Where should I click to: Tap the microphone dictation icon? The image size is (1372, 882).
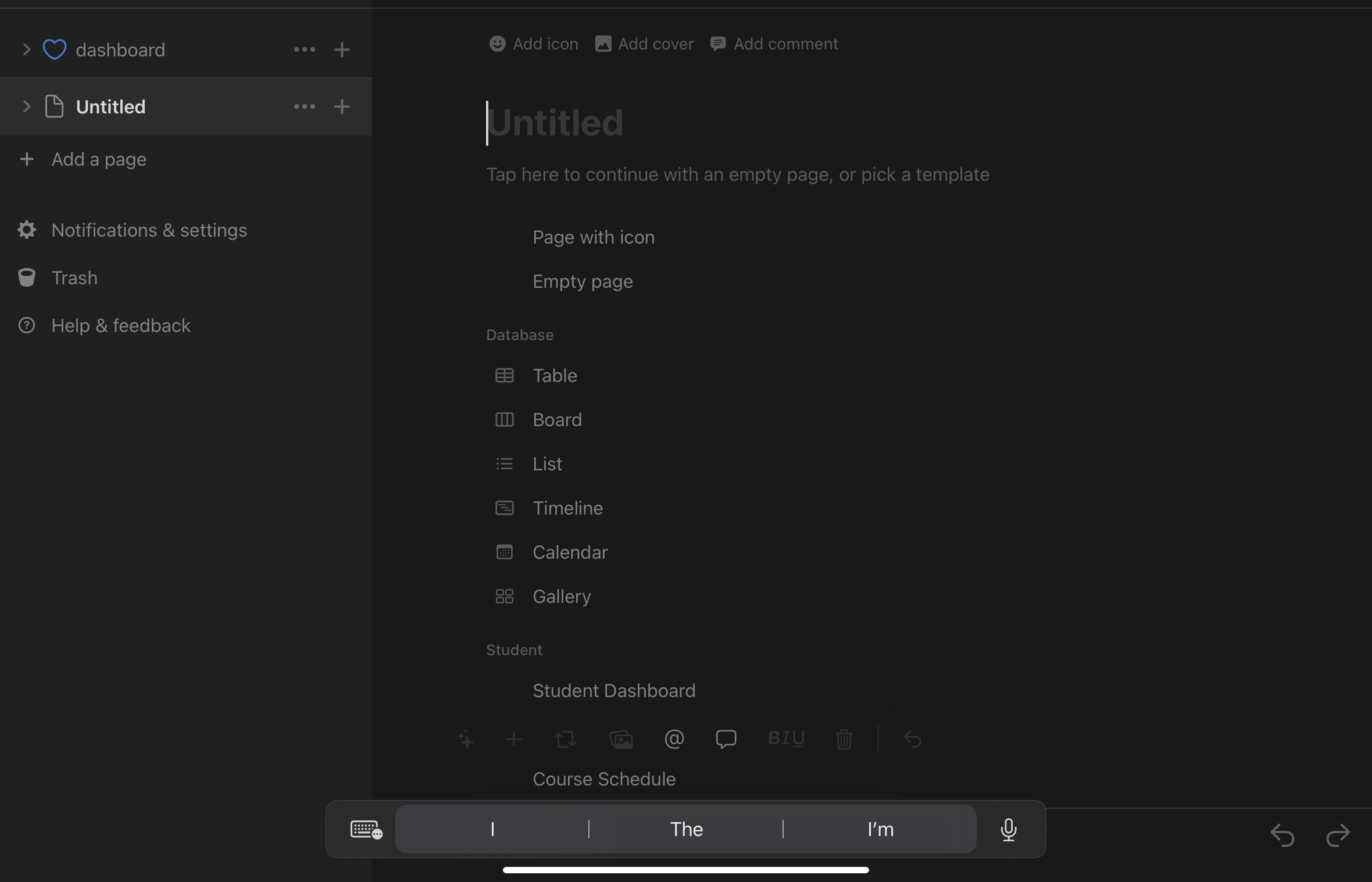tap(1008, 830)
